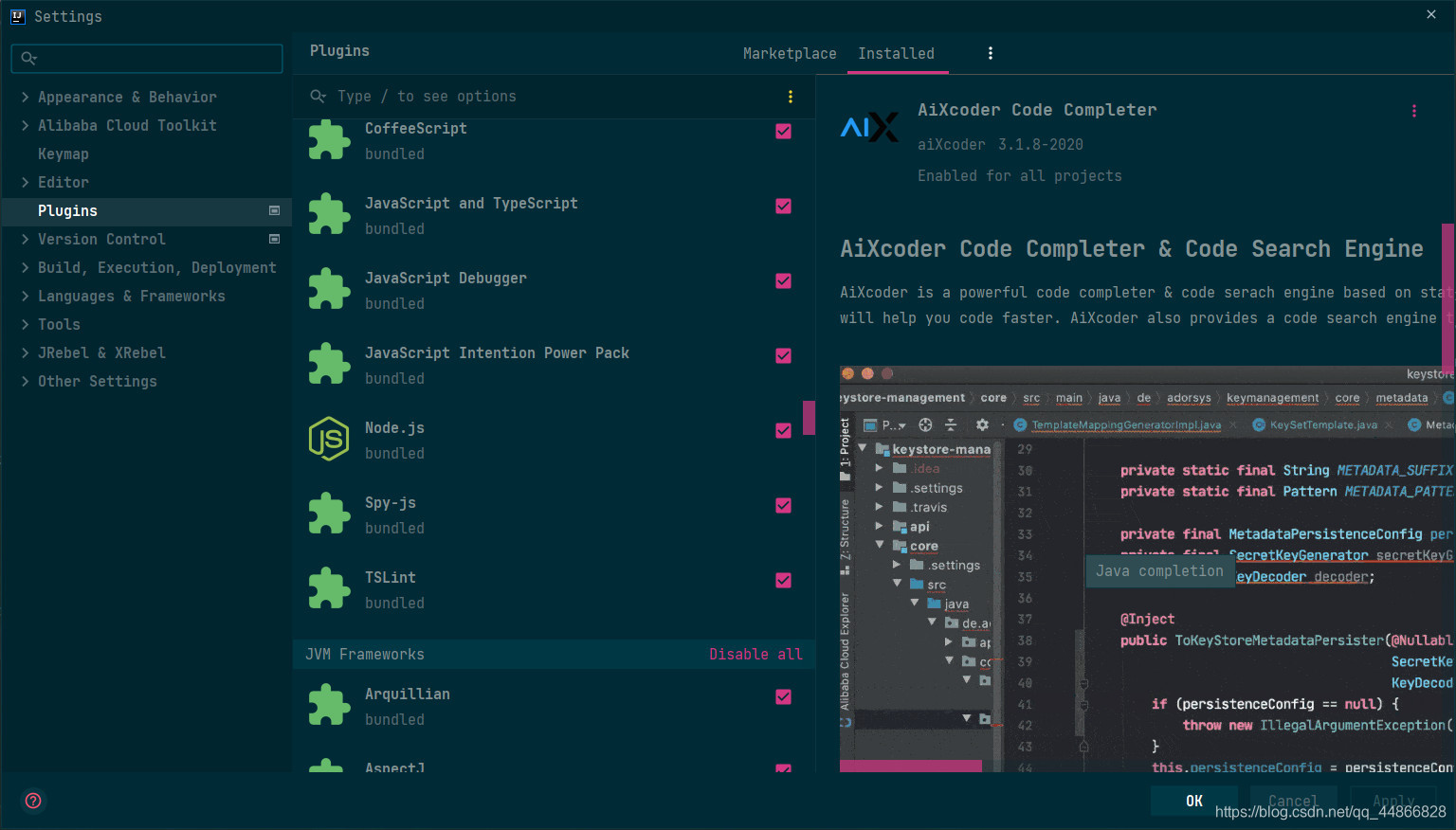Click the AiXcoder logo icon
This screenshot has width=1456, height=830.
[869, 127]
